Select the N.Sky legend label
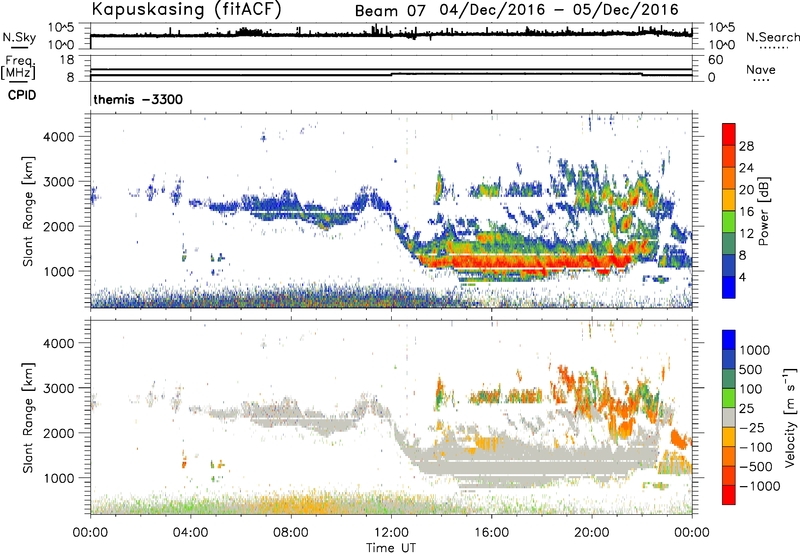Viewport: 800px width, 554px height. click(19, 37)
